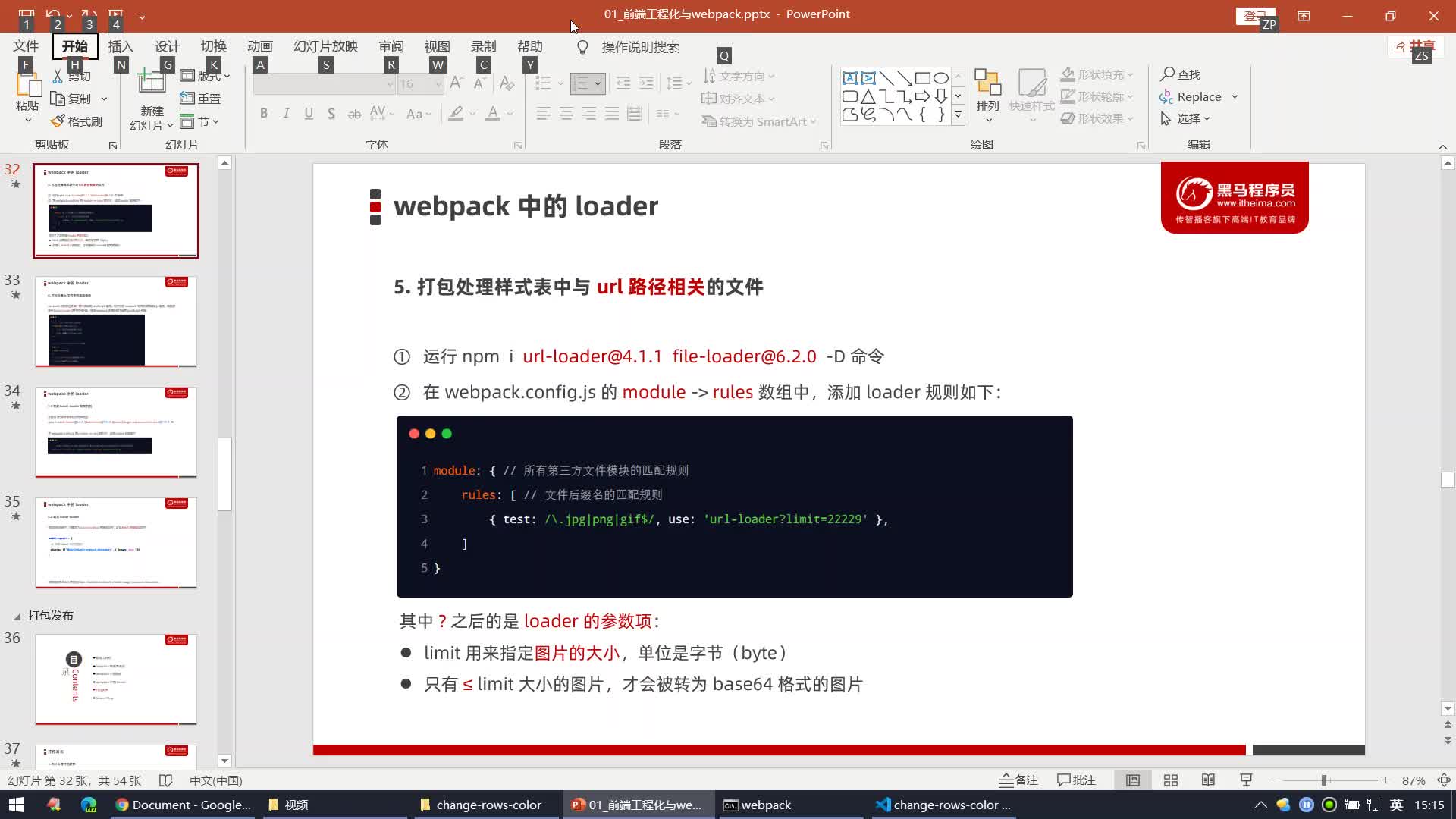Click the Text Highlight Color button
This screenshot has width=1456, height=819.
[x=456, y=114]
